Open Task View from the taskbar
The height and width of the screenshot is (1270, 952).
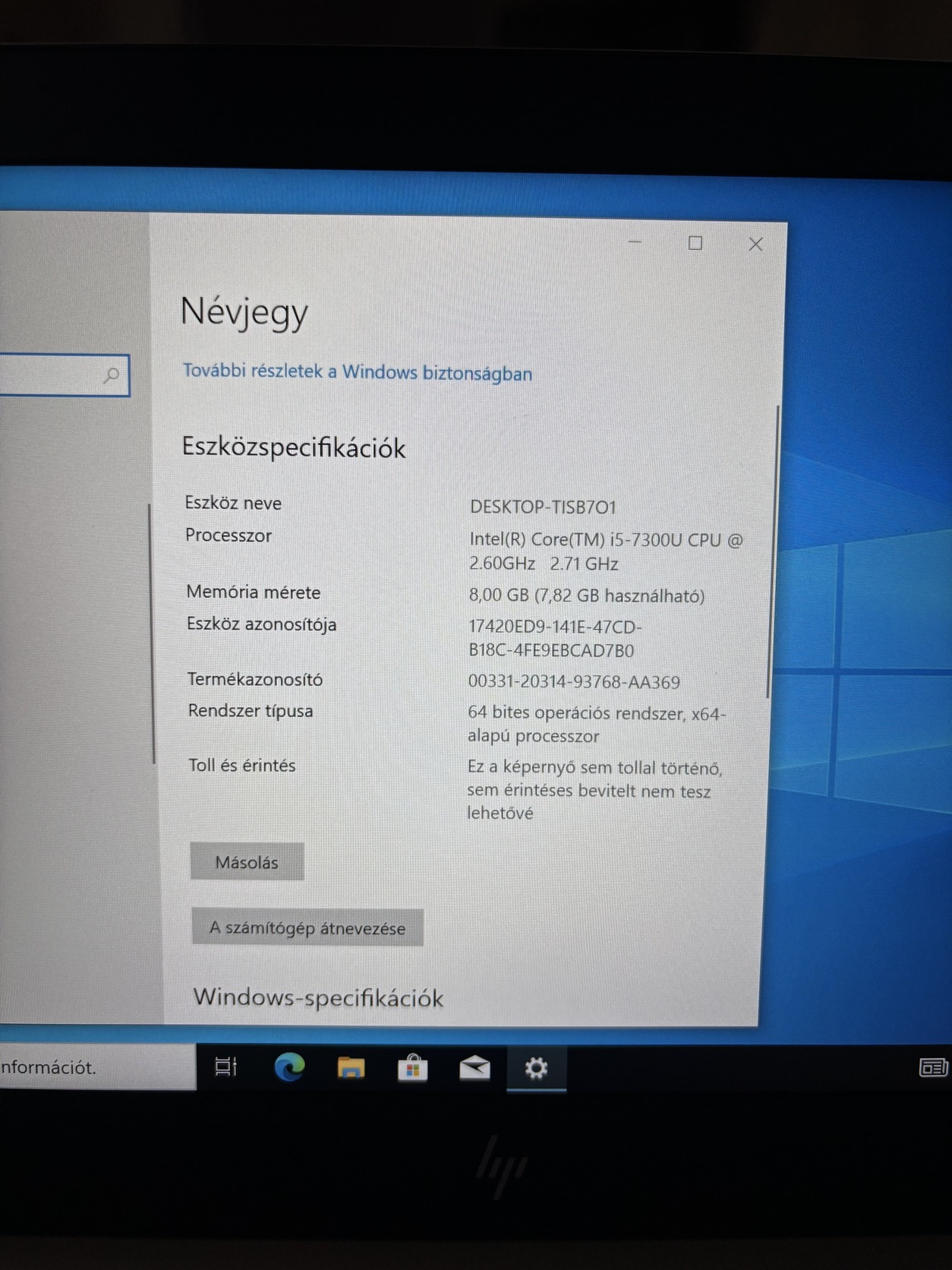tap(225, 1067)
